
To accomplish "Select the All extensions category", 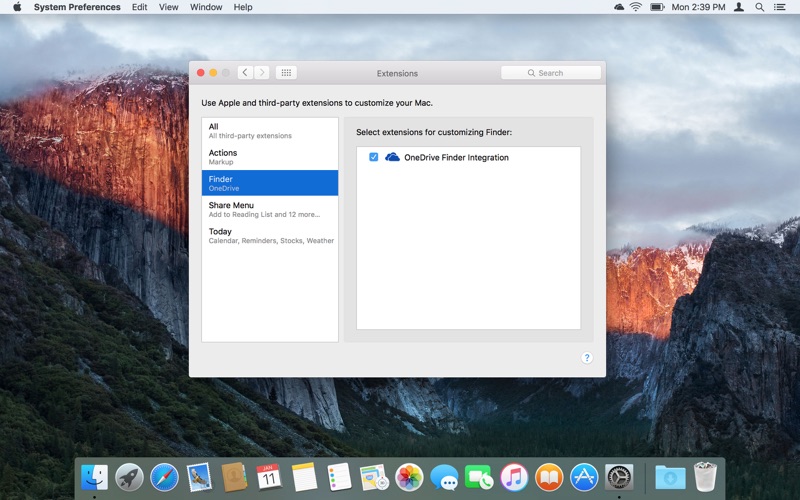I will click(270, 130).
